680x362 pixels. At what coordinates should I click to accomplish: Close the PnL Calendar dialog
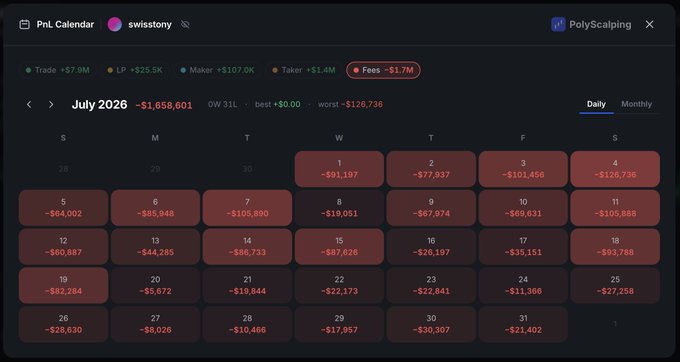tap(649, 24)
